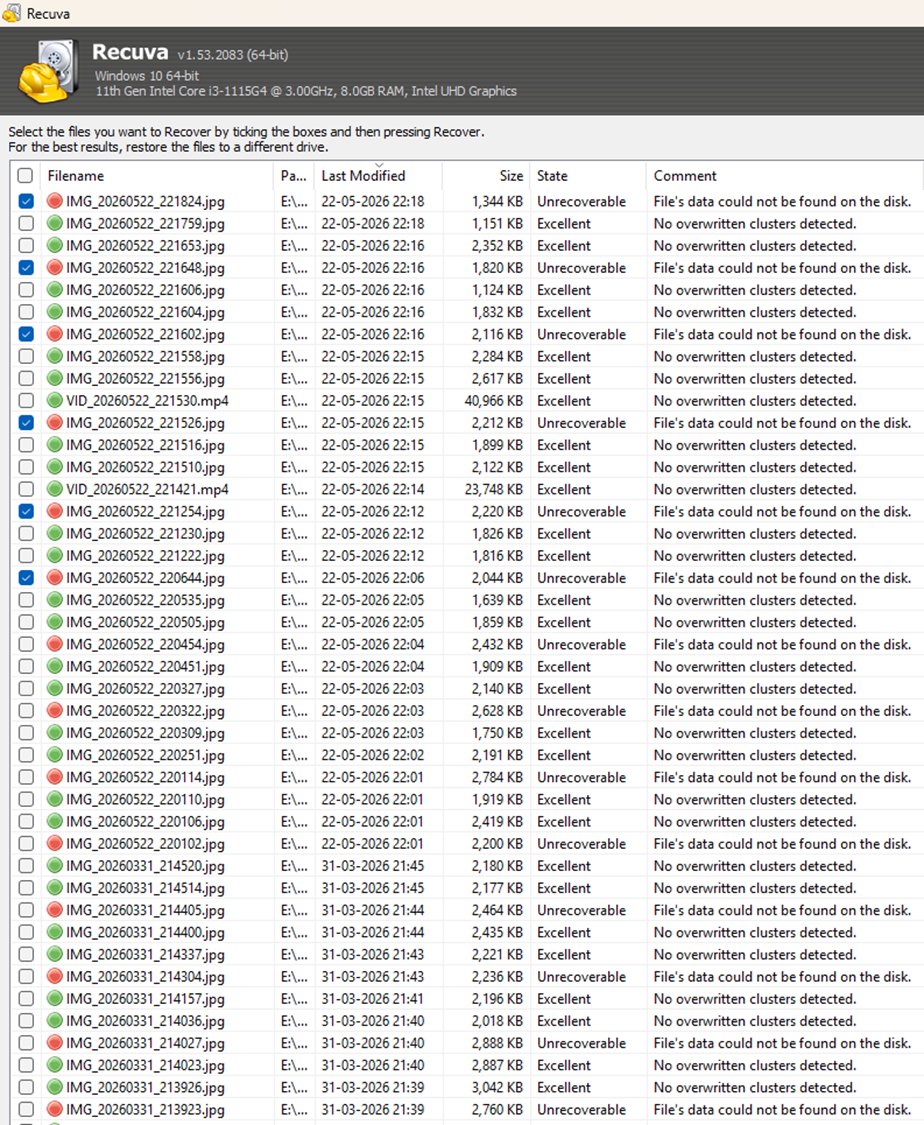Click red status dot of IMG_20260522_220114.jpg
The height and width of the screenshot is (1125, 924).
tap(55, 777)
